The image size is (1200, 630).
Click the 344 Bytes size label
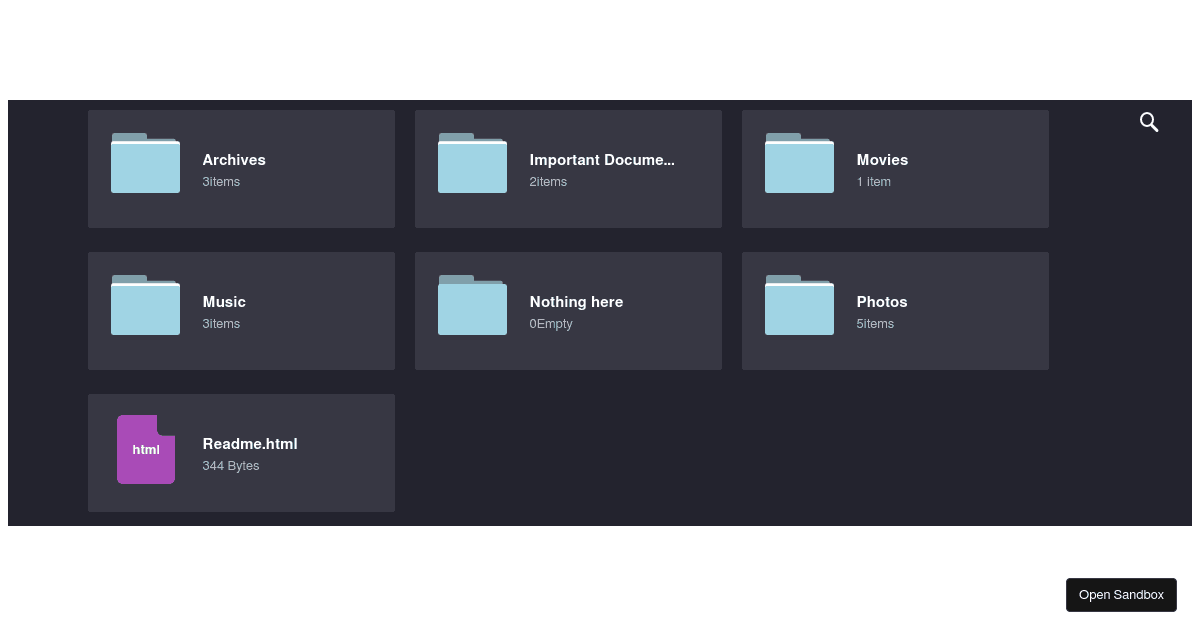point(231,466)
